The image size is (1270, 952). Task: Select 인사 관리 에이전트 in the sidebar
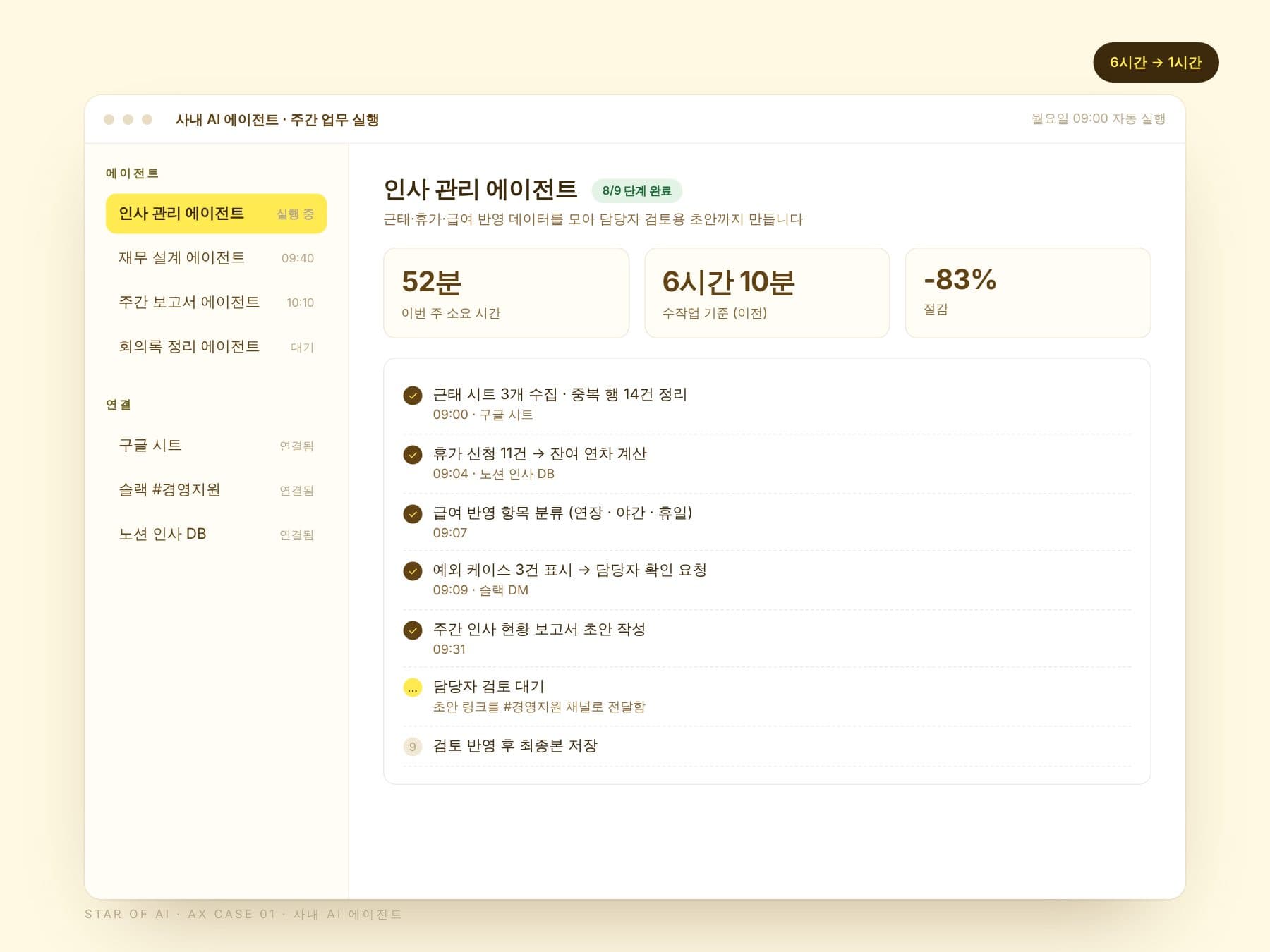click(216, 214)
